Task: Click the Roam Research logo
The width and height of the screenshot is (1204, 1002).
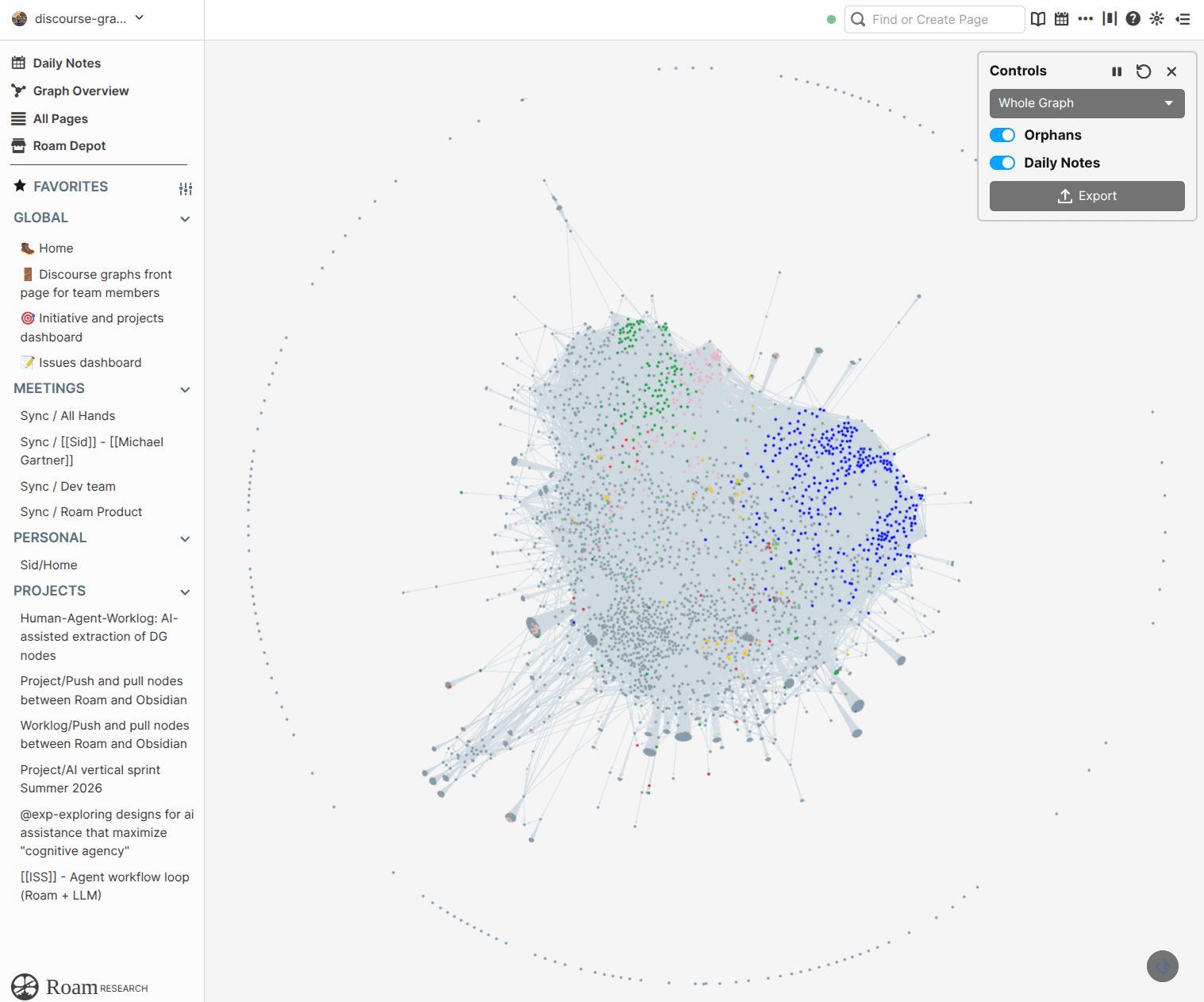Action: 79,987
